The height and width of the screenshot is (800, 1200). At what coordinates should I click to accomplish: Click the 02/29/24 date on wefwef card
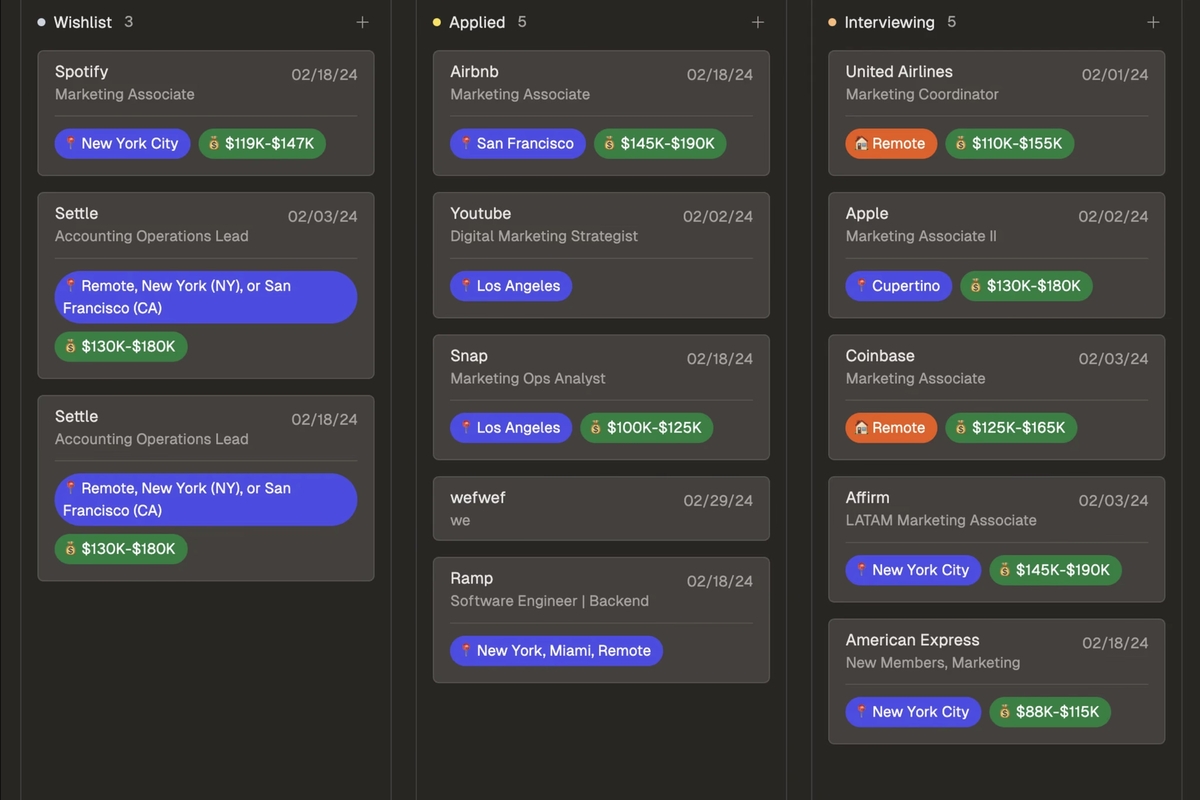point(719,500)
